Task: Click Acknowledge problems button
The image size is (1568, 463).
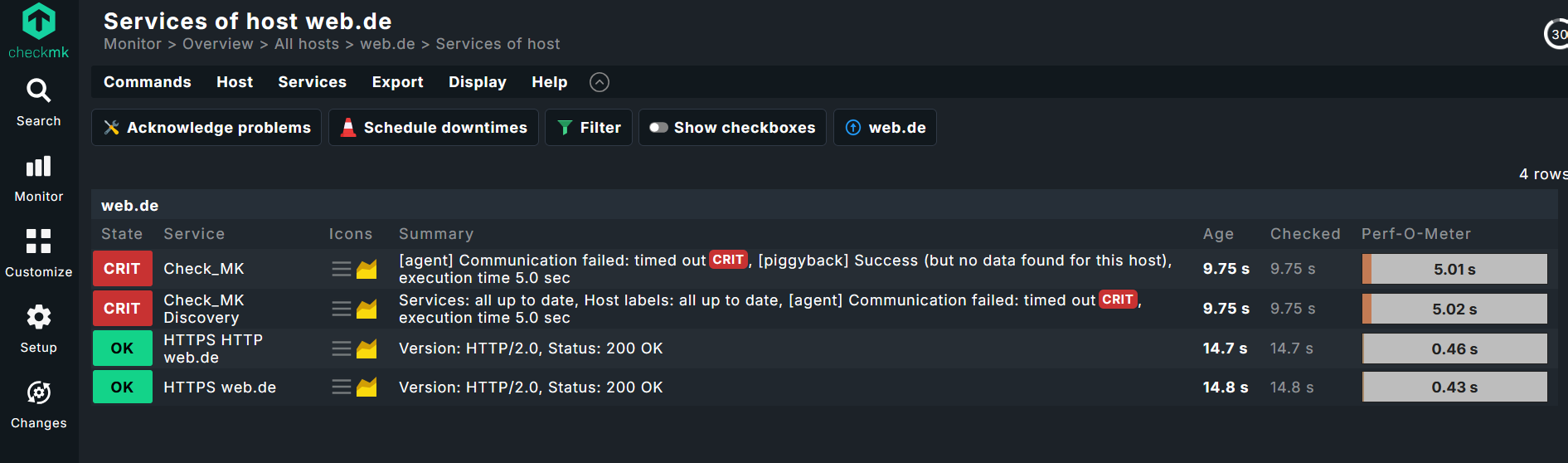Action: (x=206, y=128)
